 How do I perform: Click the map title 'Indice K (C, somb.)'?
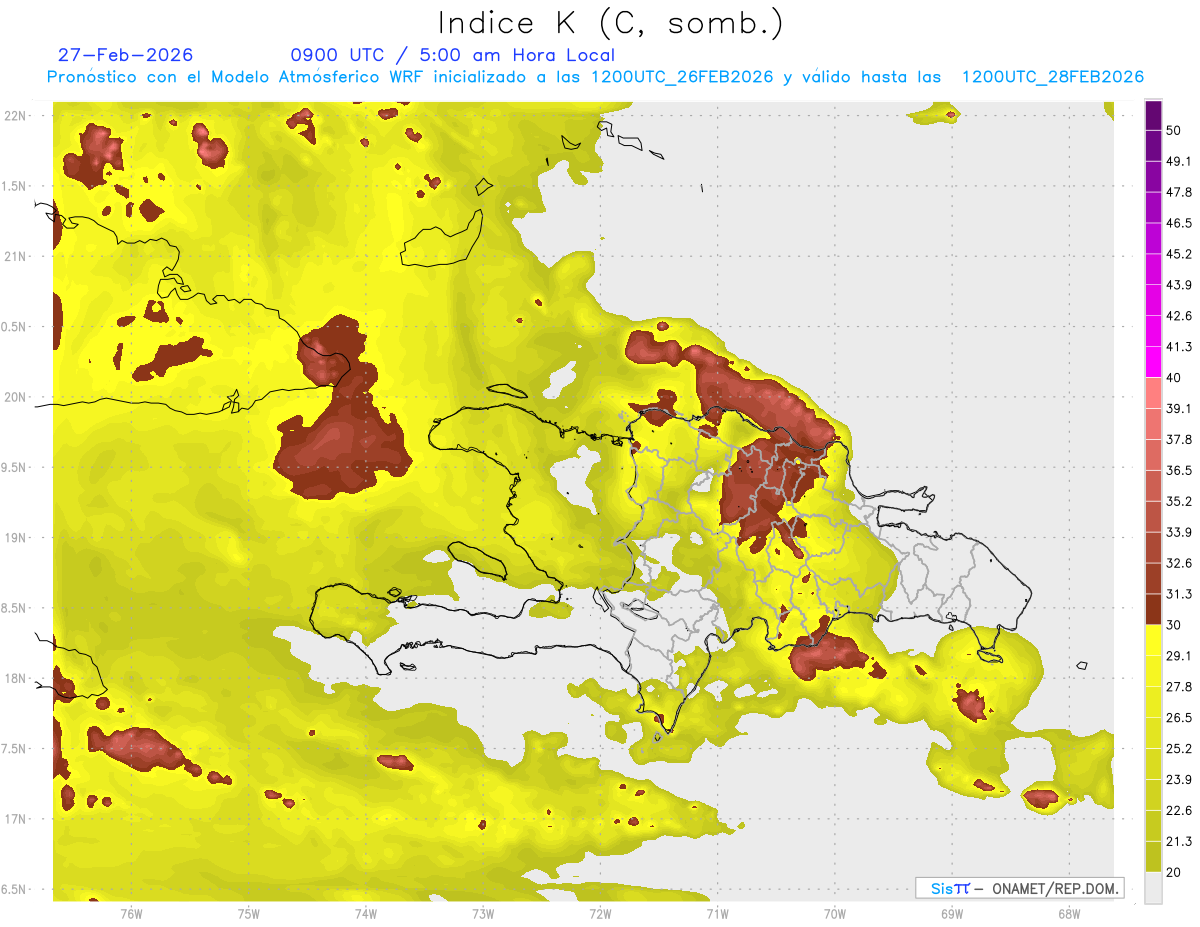pos(610,23)
